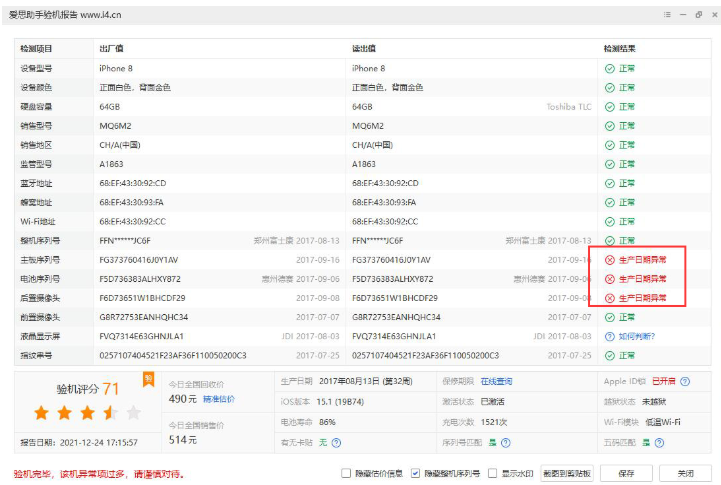This screenshot has height=485, width=721.
Task: Click the first orange rating star
Action: (x=41, y=412)
